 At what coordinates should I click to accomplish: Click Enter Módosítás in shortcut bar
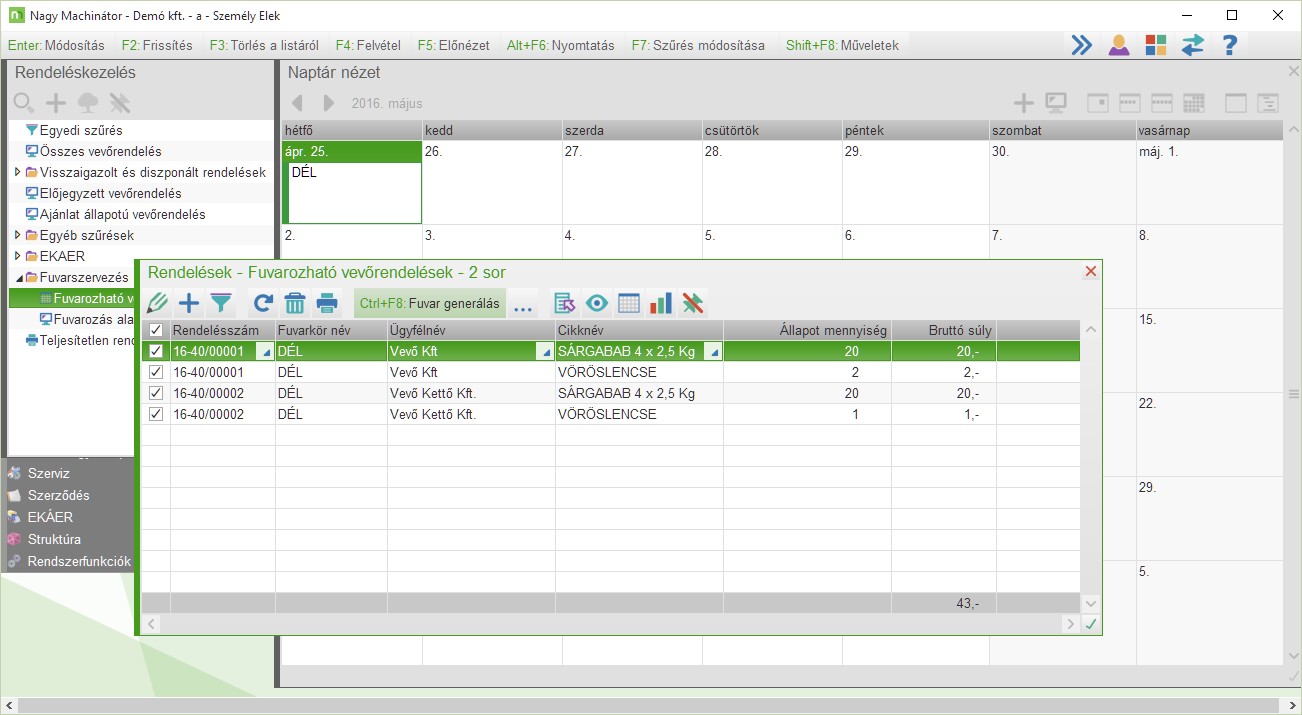[x=56, y=45]
